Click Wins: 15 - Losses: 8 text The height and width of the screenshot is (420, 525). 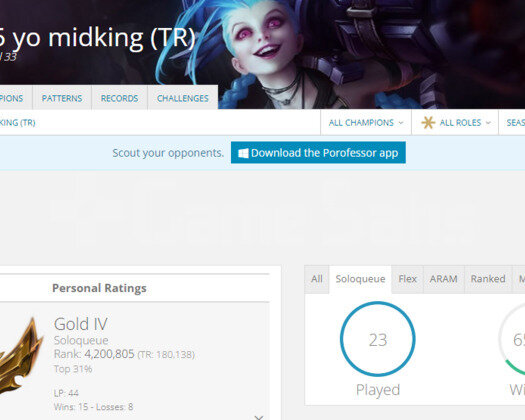click(x=93, y=407)
